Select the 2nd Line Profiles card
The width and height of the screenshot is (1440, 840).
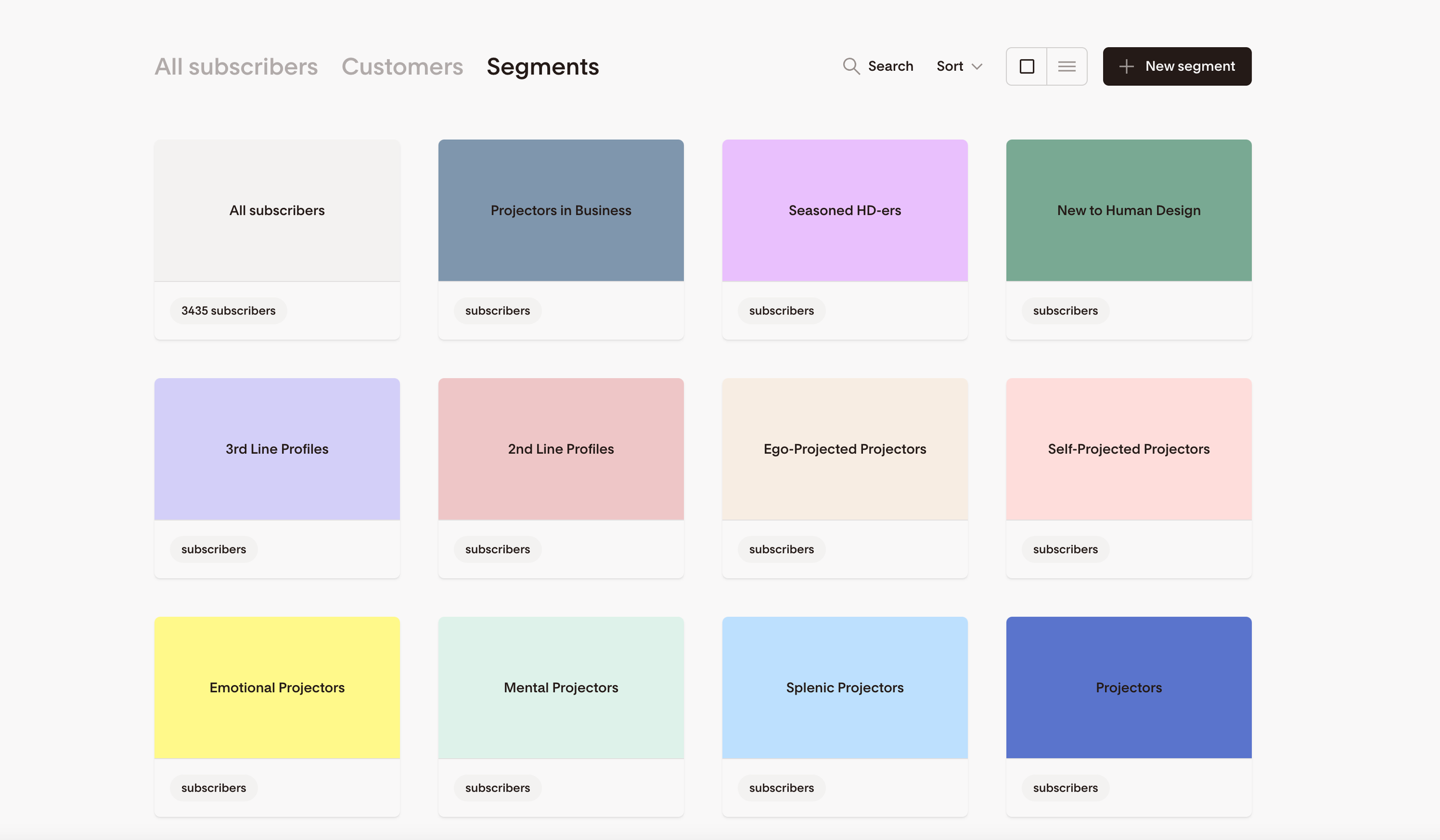[560, 448]
